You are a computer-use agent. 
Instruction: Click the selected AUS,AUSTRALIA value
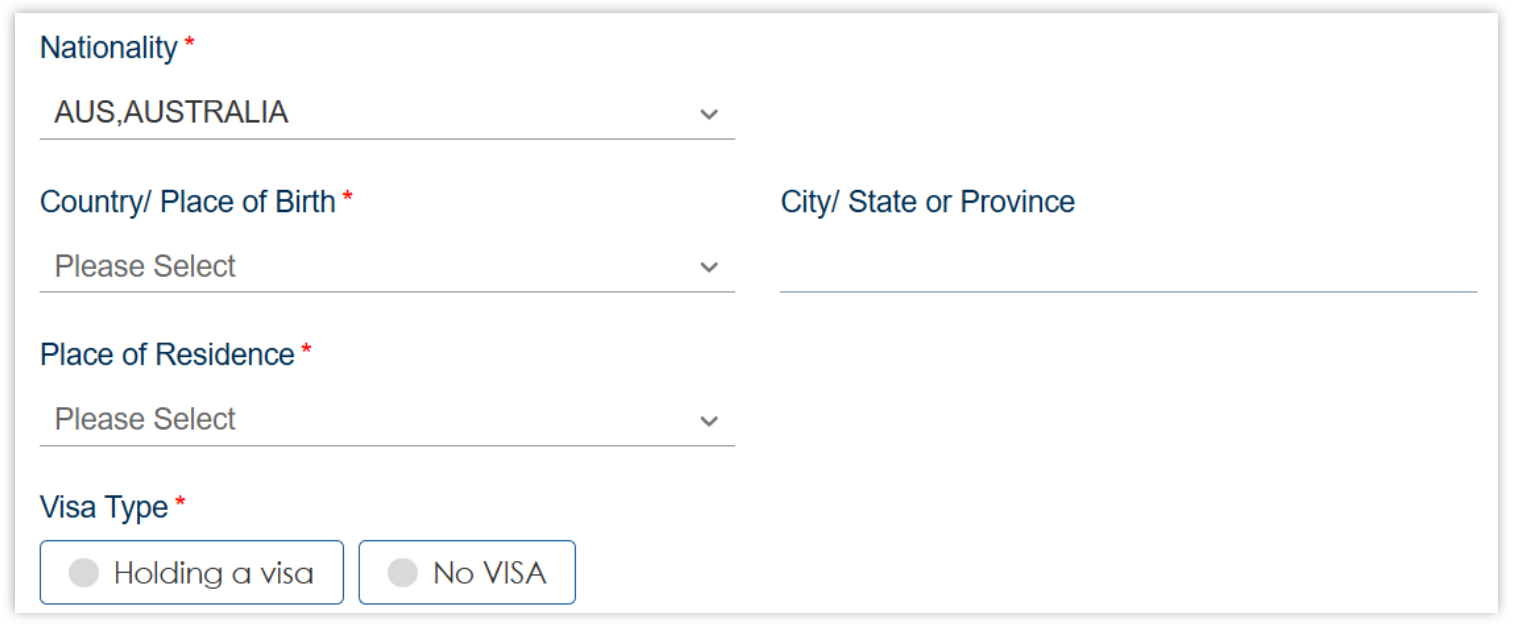tap(171, 113)
